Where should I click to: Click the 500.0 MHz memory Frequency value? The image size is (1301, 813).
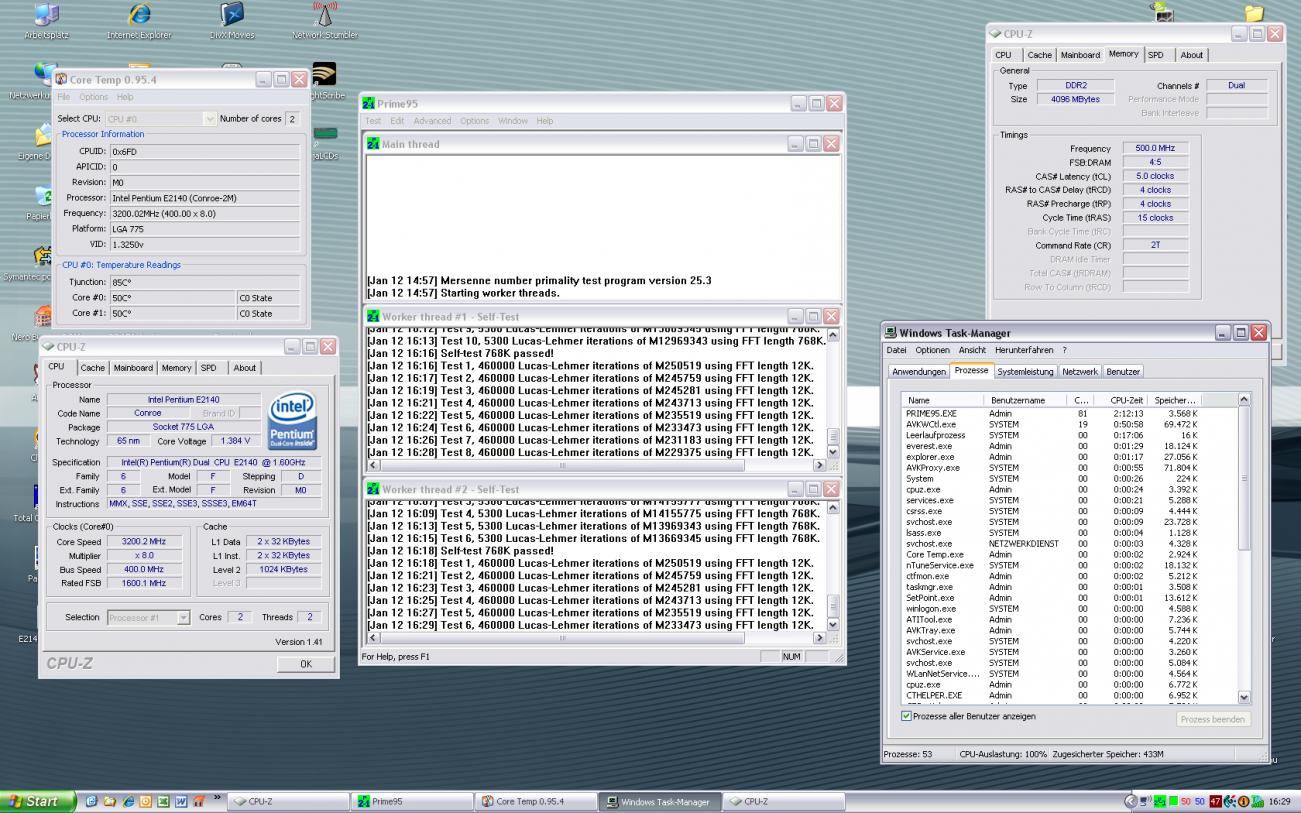[1155, 148]
